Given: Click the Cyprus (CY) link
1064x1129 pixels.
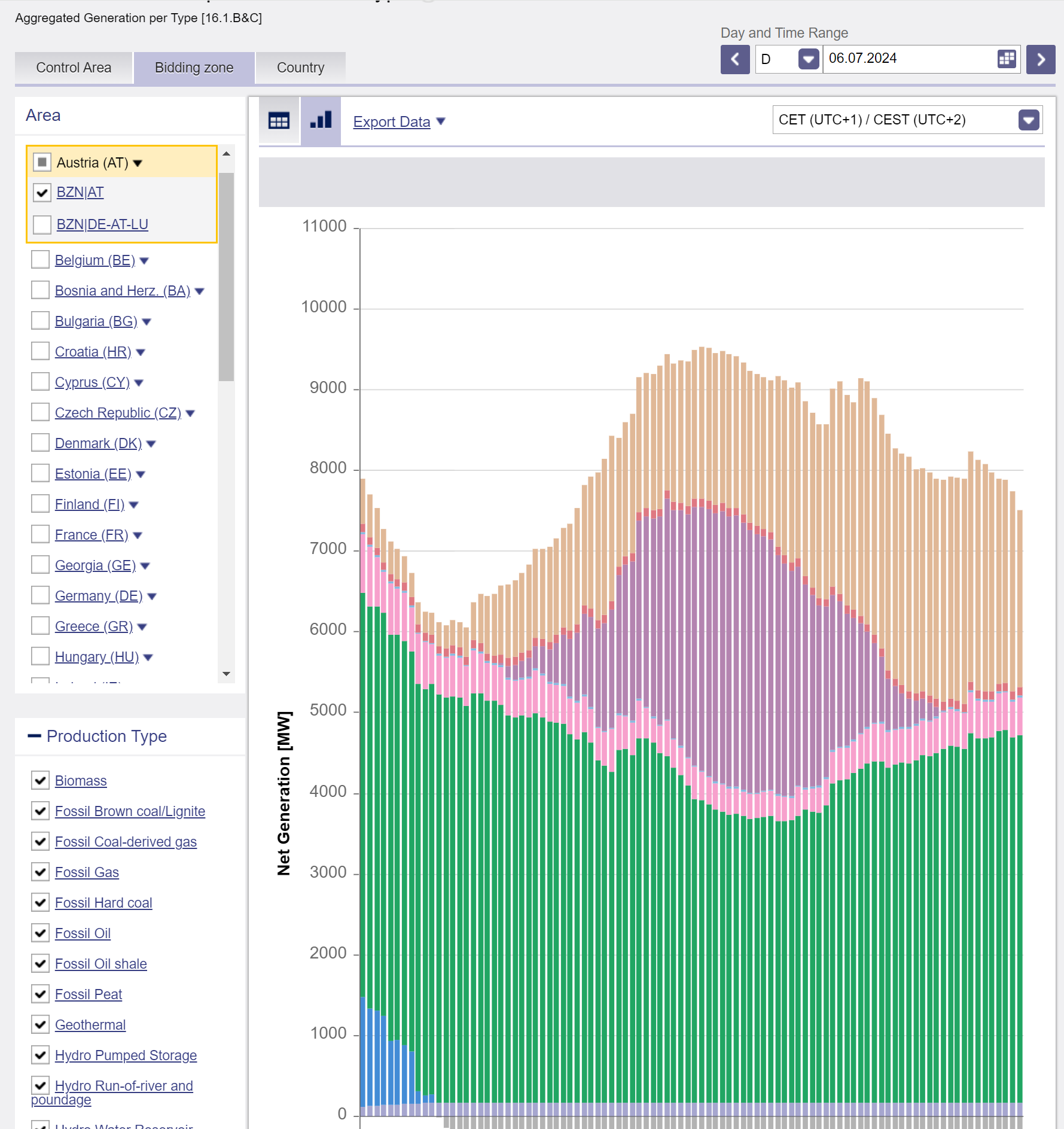Looking at the screenshot, I should point(92,382).
